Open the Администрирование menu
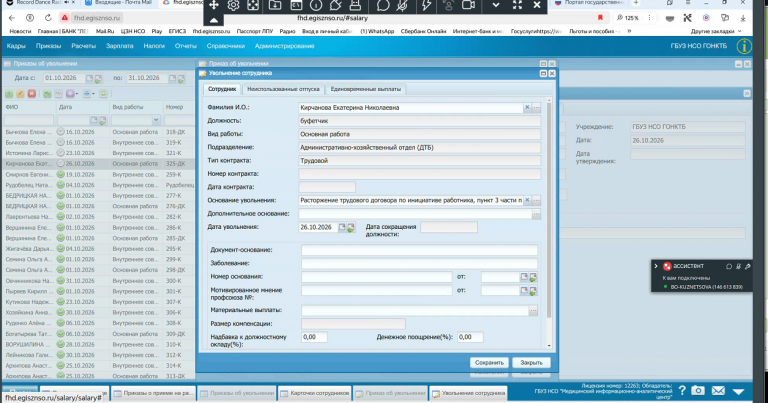768x403 pixels. 285,46
